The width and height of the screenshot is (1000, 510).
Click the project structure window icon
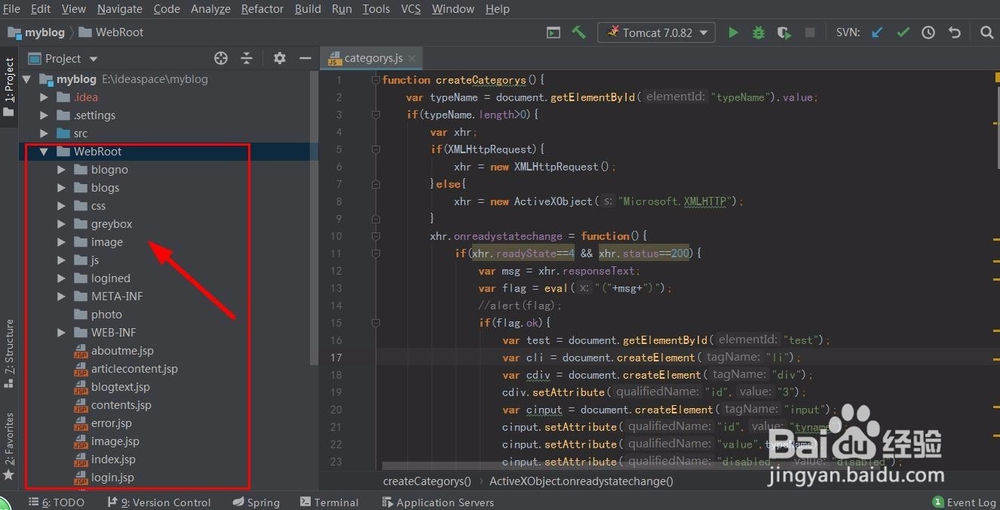(554, 33)
